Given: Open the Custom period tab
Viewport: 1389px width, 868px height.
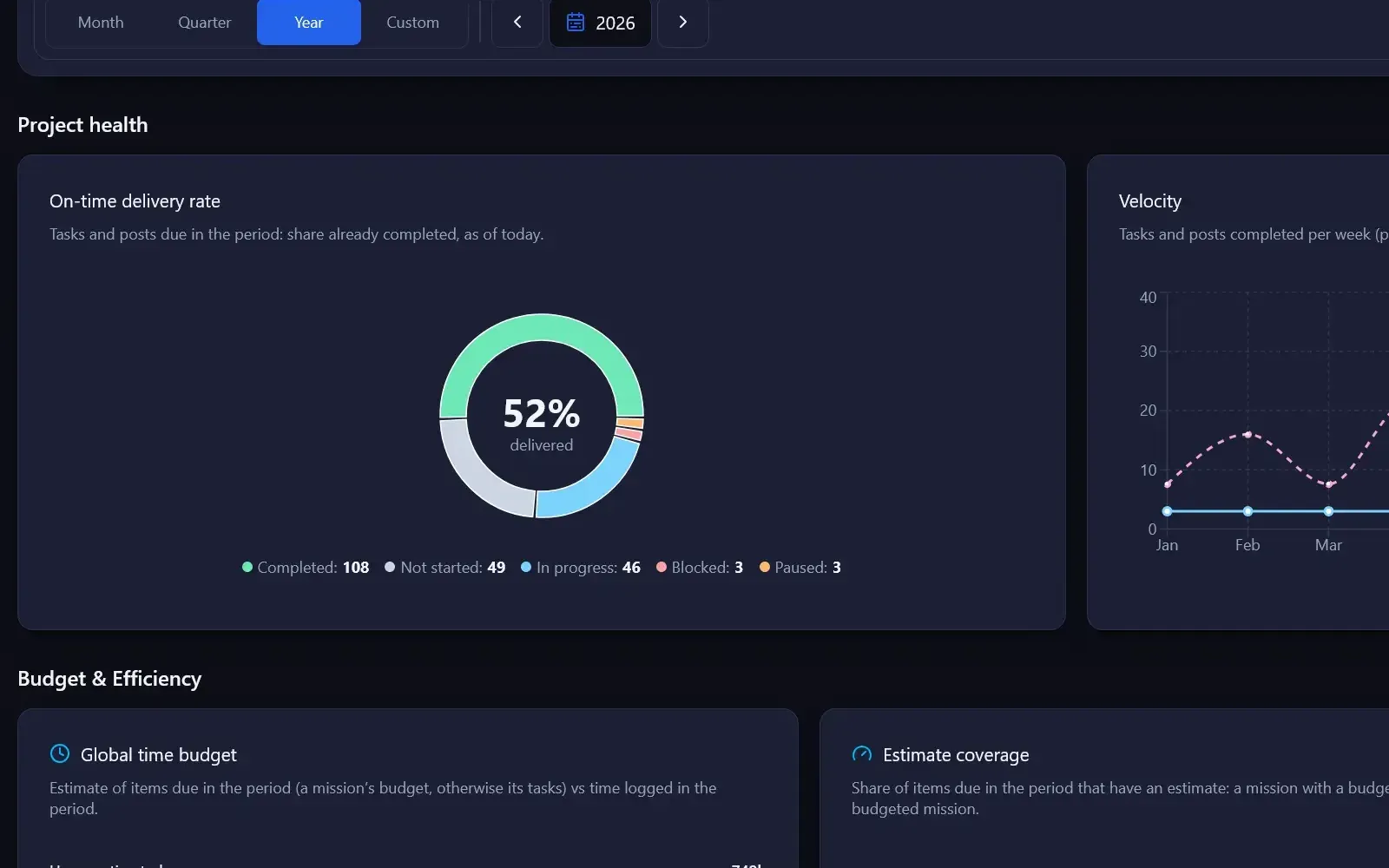Looking at the screenshot, I should click(x=413, y=23).
